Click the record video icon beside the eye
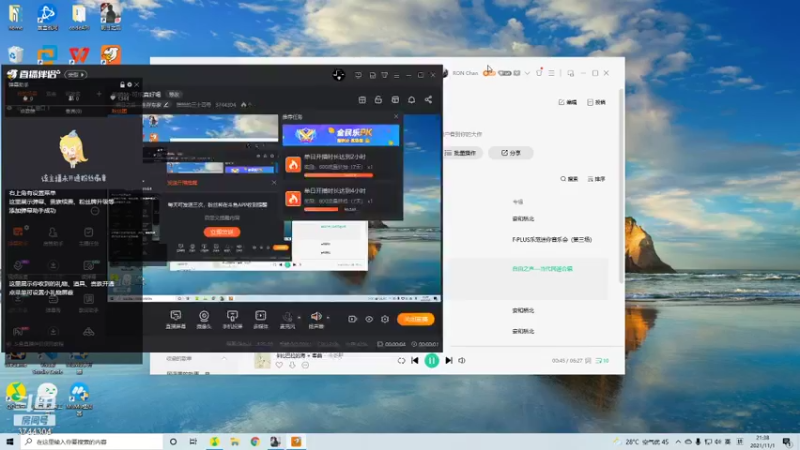Image resolution: width=800 pixels, height=450 pixels. [353, 319]
